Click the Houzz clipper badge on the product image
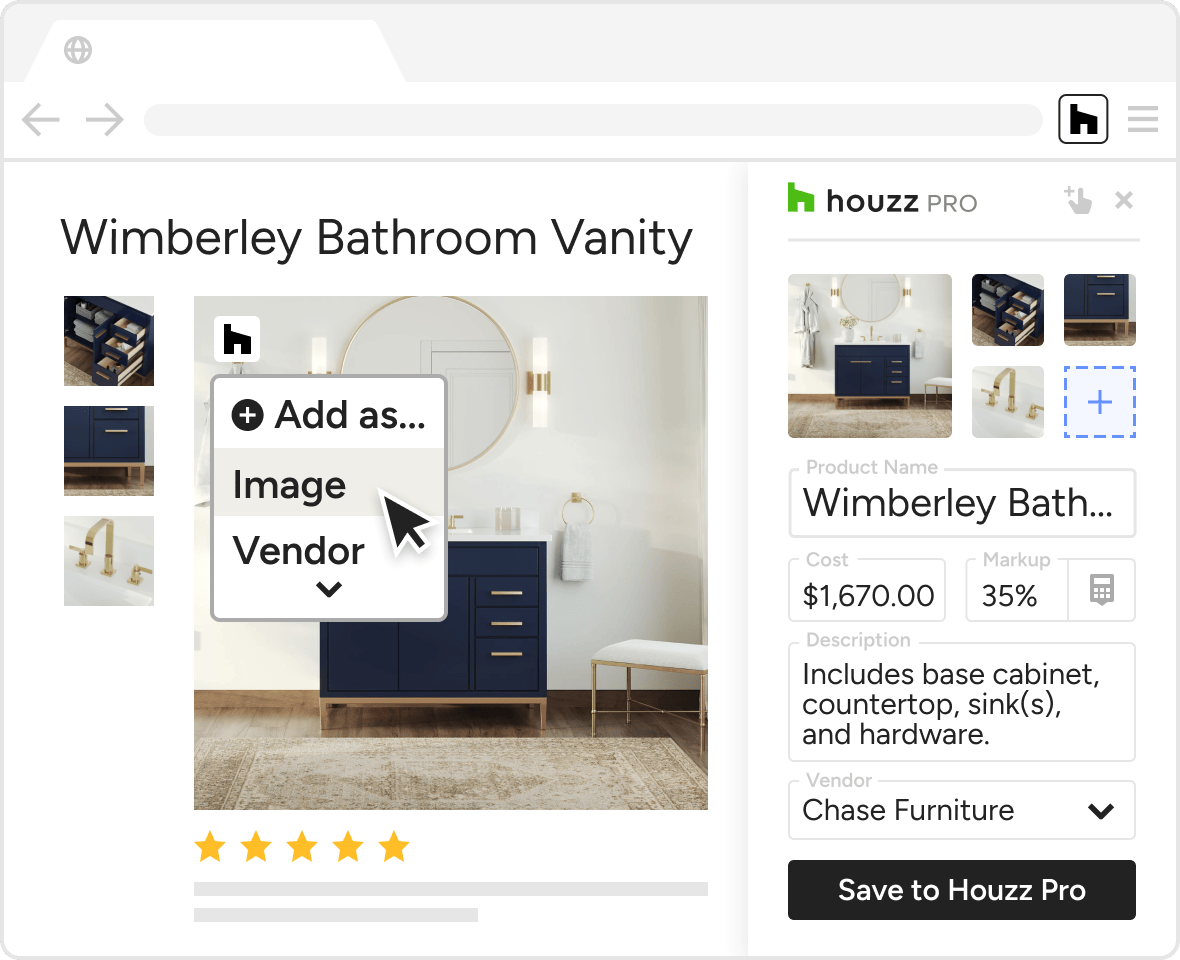The image size is (1180, 960). (x=237, y=339)
